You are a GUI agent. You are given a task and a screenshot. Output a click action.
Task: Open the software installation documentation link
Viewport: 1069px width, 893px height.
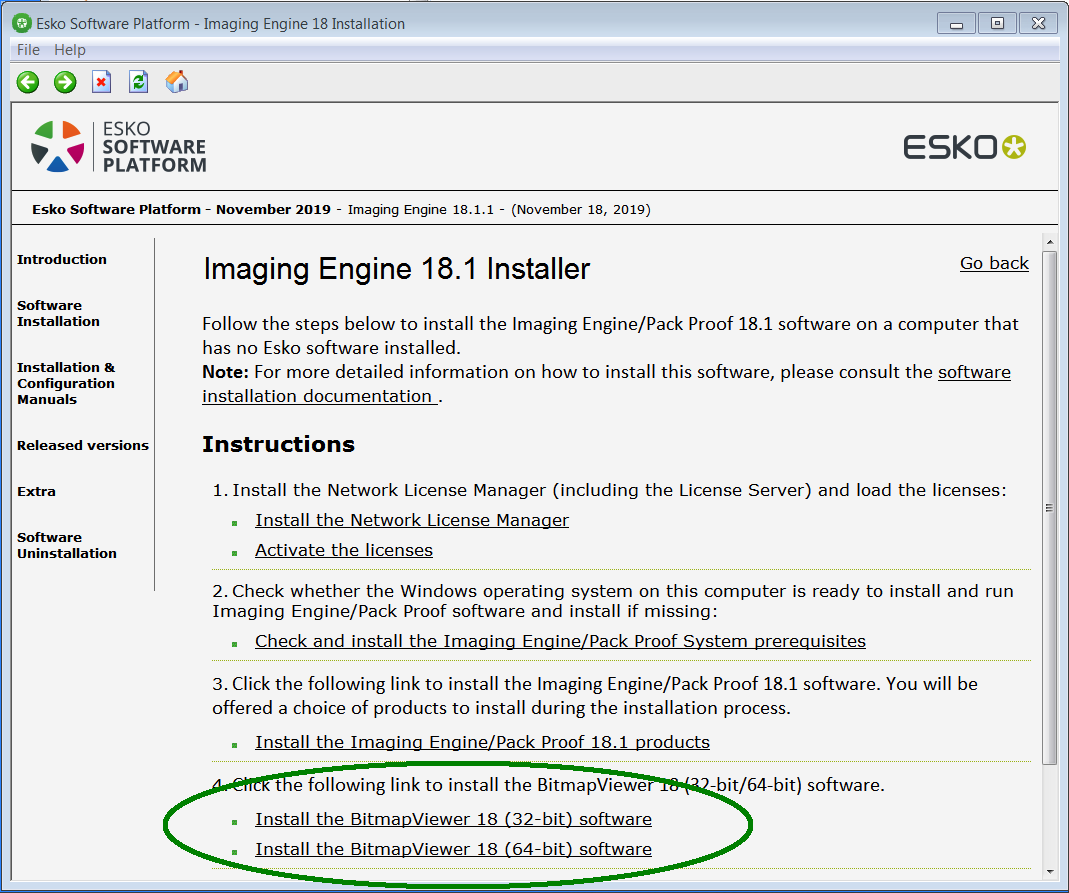[x=973, y=371]
